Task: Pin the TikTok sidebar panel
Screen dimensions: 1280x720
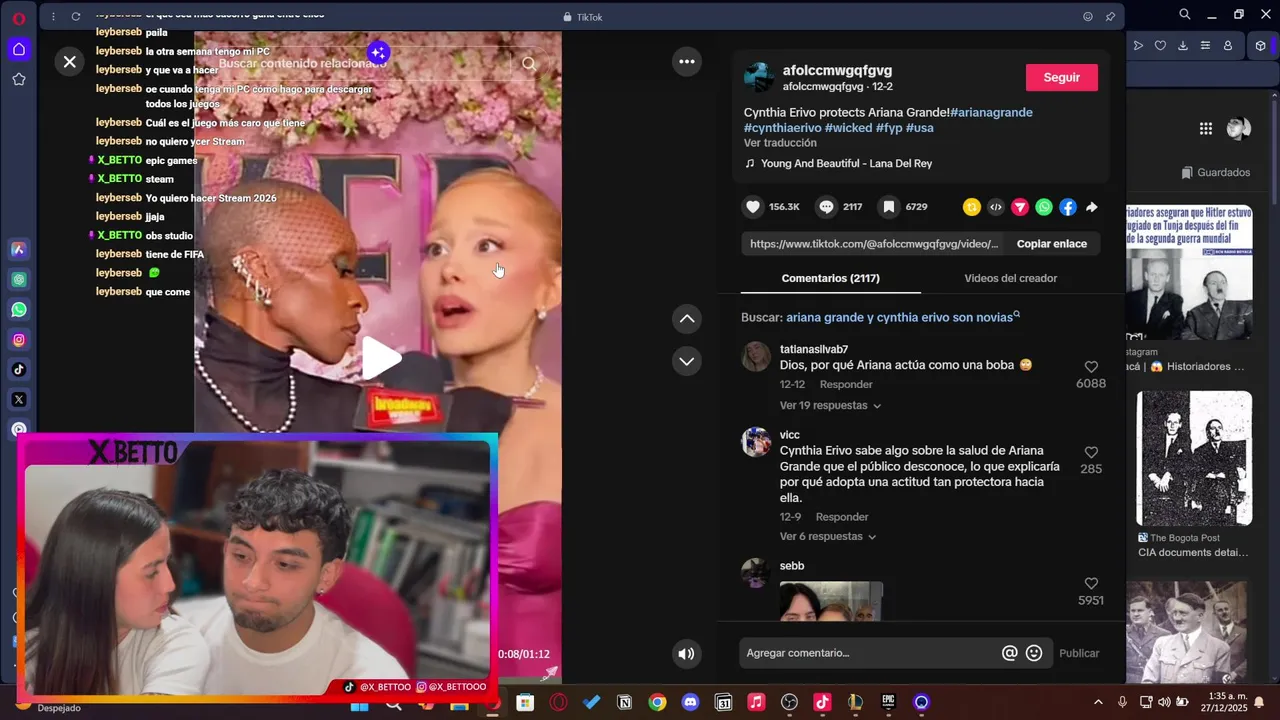Action: pyautogui.click(x=1110, y=16)
